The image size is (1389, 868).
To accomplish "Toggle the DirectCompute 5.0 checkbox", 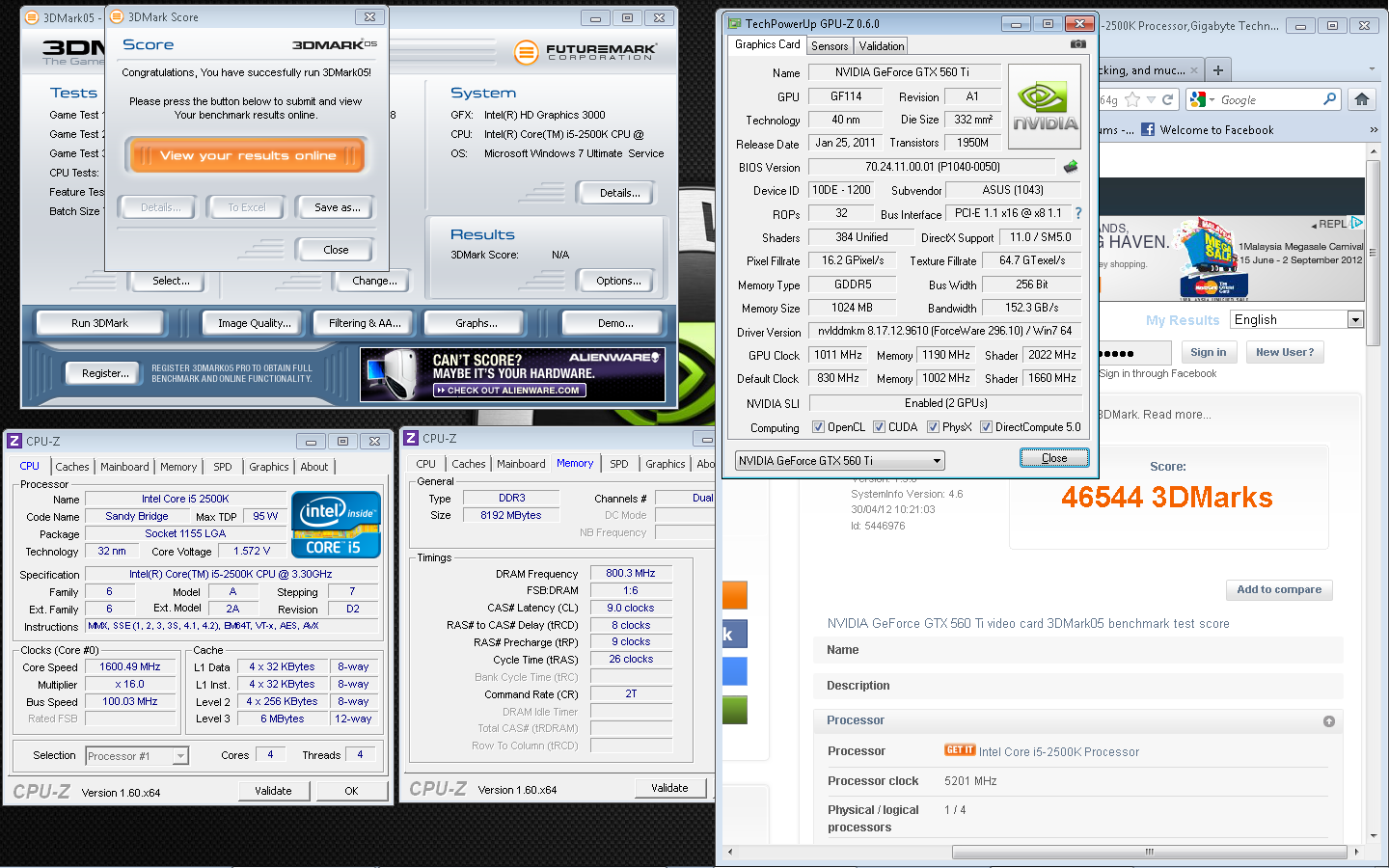I will click(986, 427).
